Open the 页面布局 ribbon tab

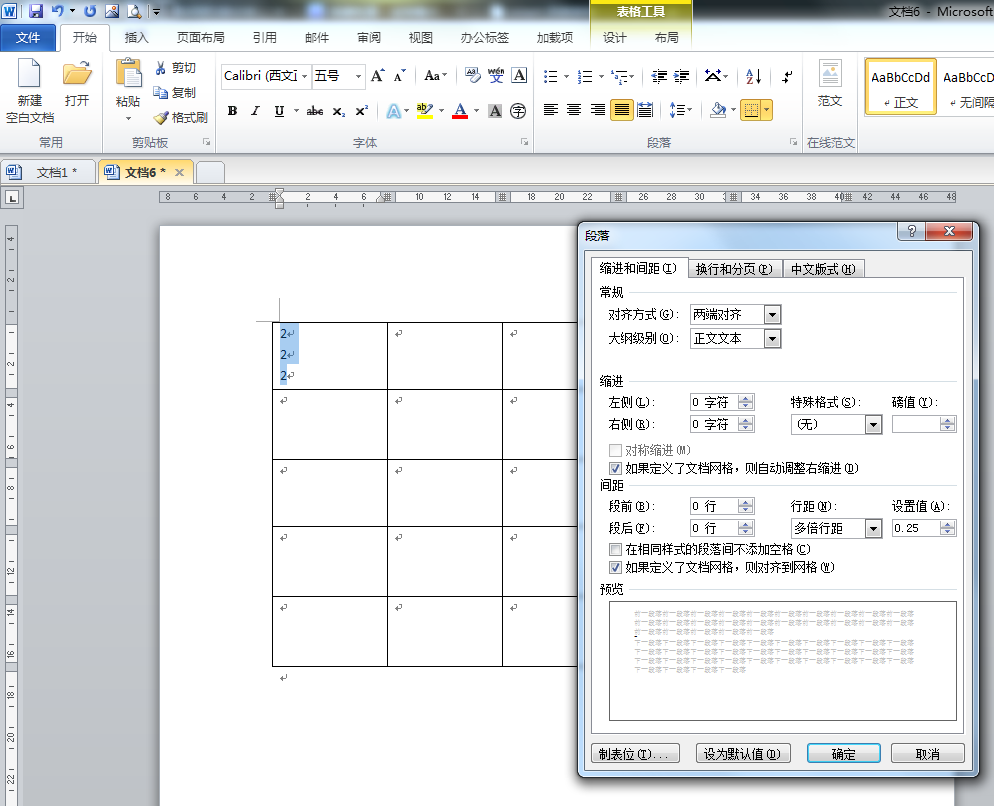(200, 38)
